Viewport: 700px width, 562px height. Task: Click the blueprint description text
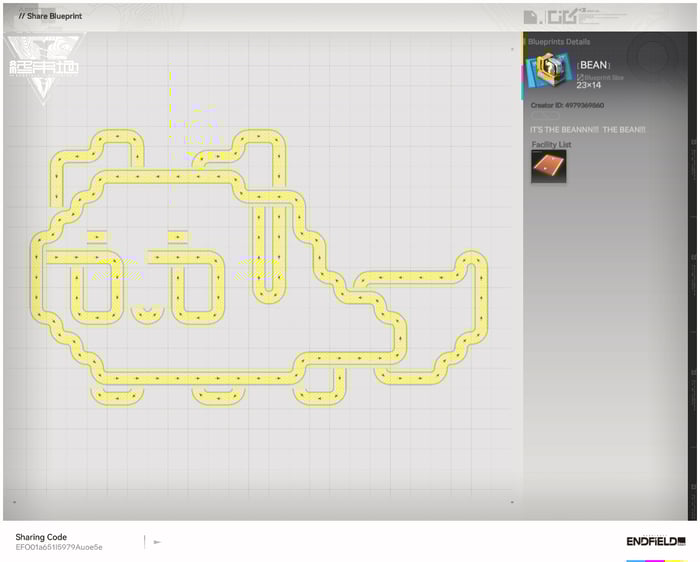coord(587,130)
